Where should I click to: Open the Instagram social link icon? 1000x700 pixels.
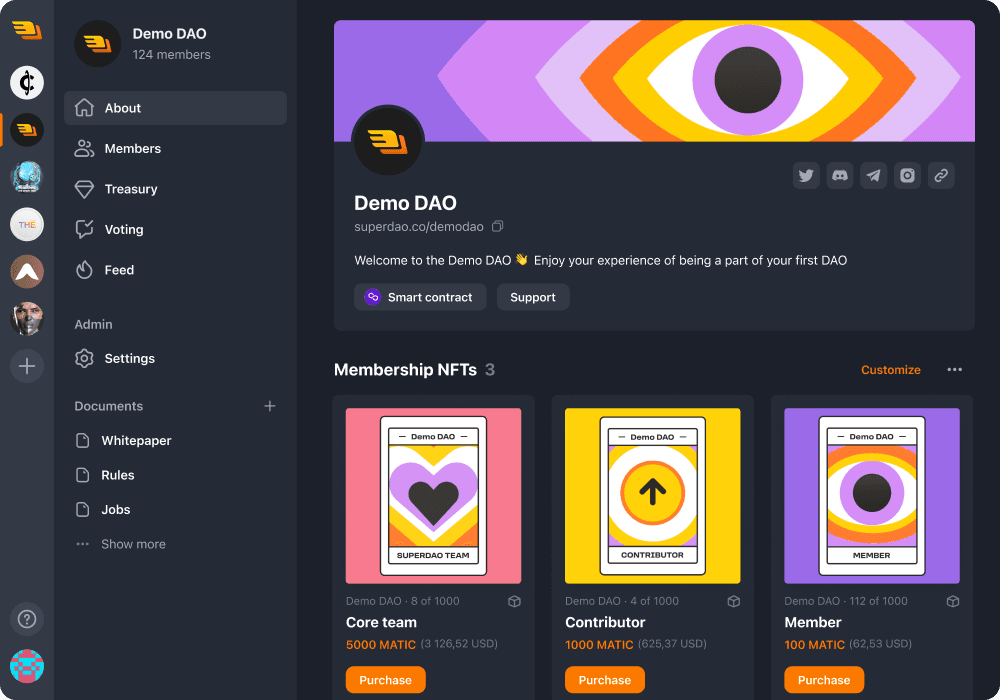[x=908, y=175]
